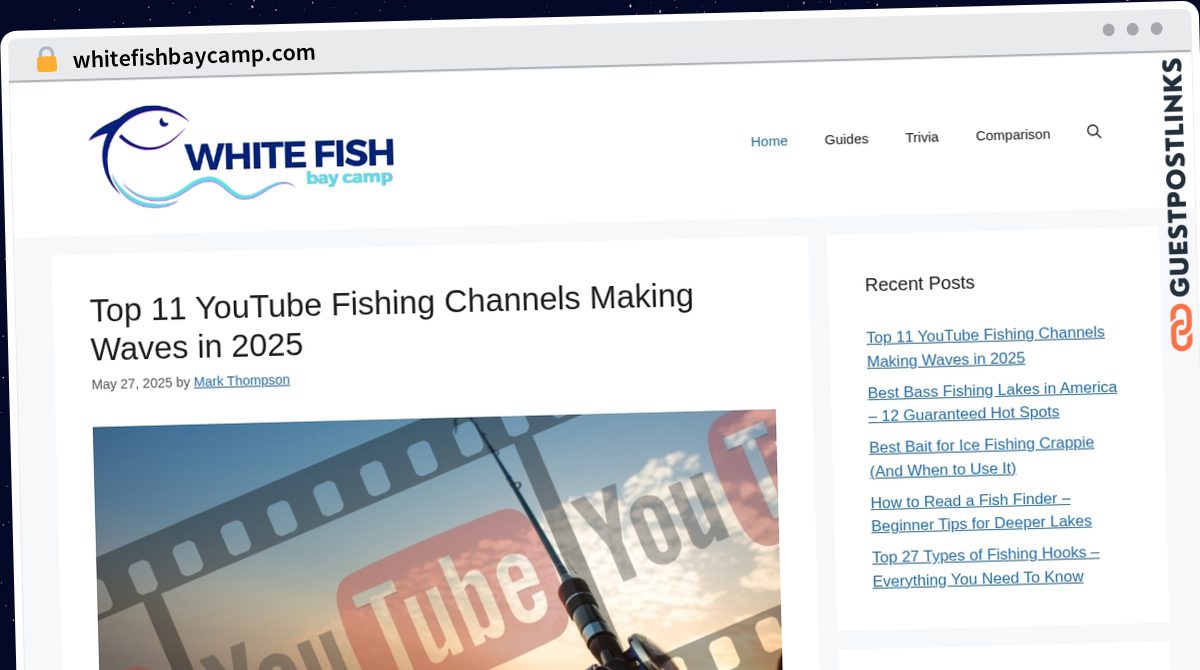The height and width of the screenshot is (670, 1200).
Task: Click the YouTube fishing rod featured image
Action: pos(437,540)
